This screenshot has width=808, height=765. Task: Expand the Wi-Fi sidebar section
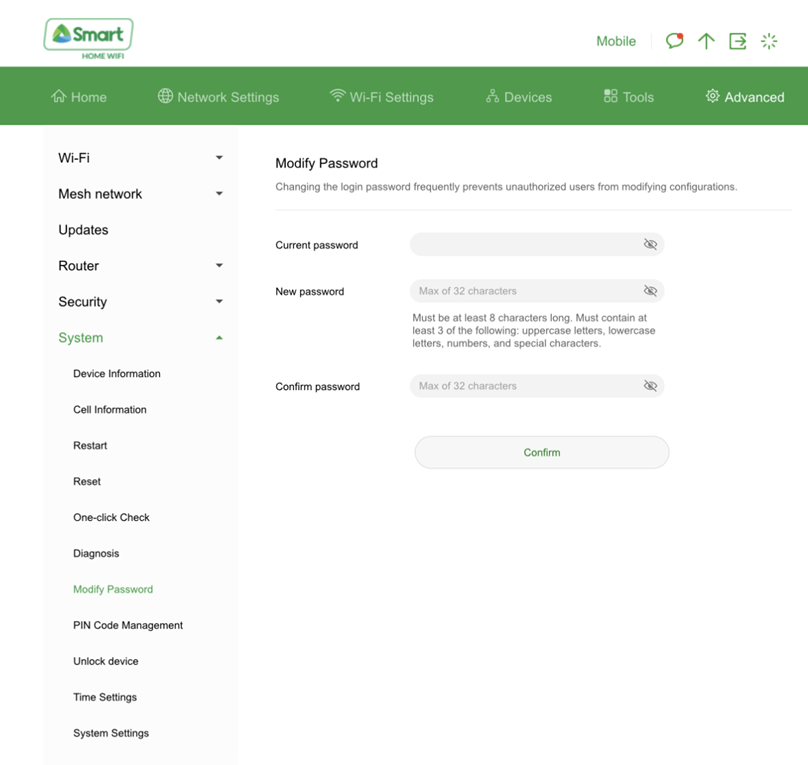tap(219, 158)
